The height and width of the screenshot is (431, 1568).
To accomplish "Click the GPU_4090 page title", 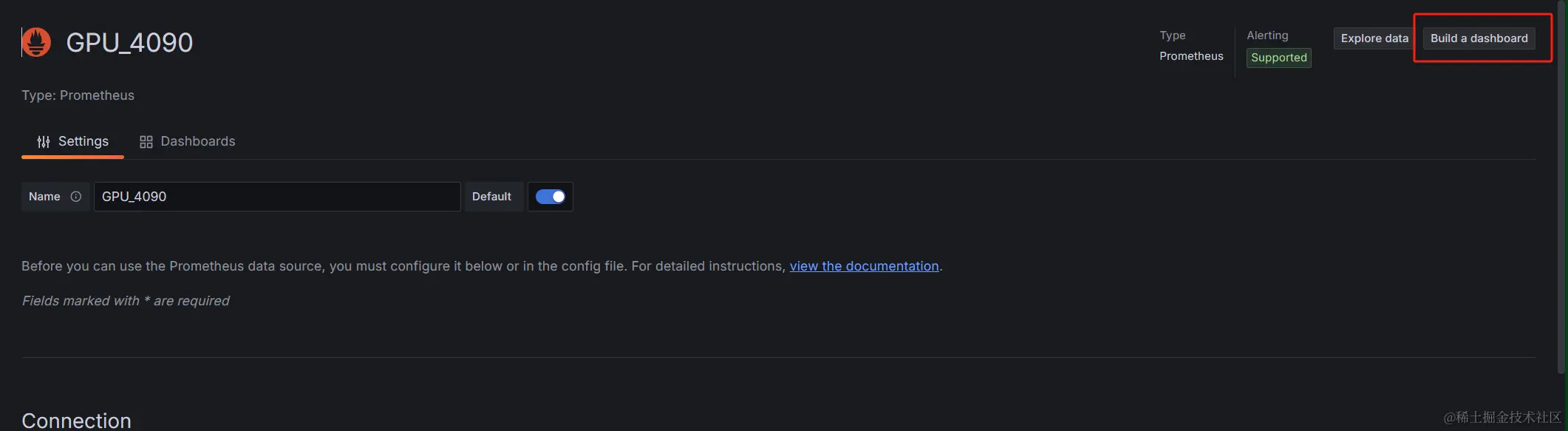I will [x=129, y=43].
